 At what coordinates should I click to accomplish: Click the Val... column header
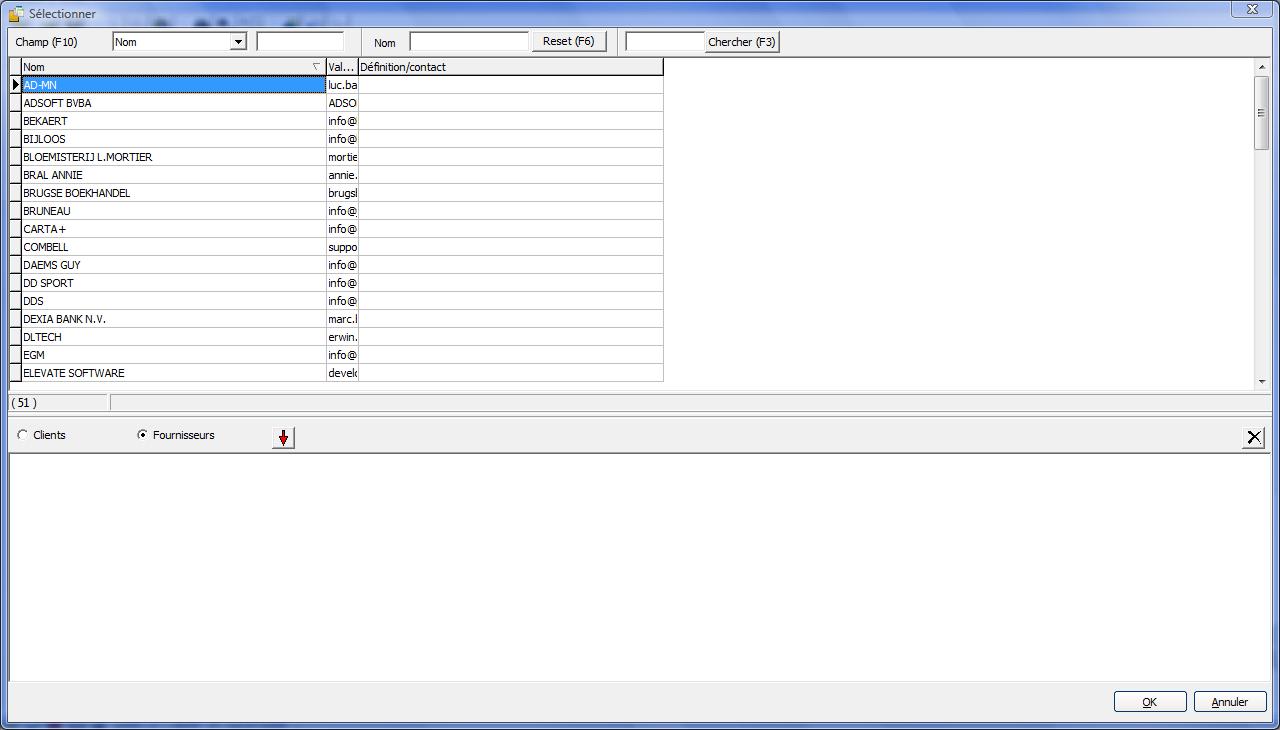point(342,67)
